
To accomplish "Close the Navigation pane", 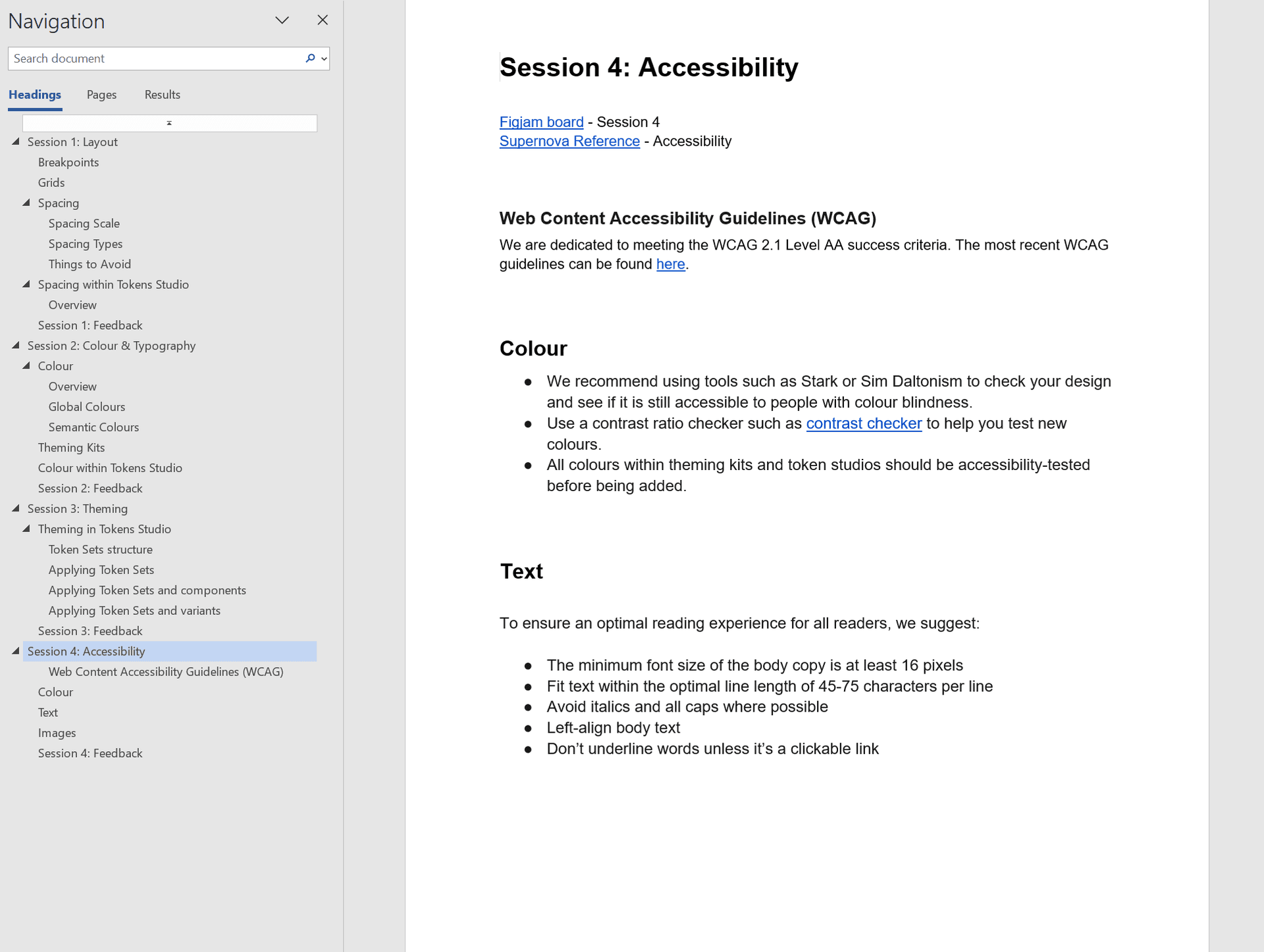I will pyautogui.click(x=323, y=20).
